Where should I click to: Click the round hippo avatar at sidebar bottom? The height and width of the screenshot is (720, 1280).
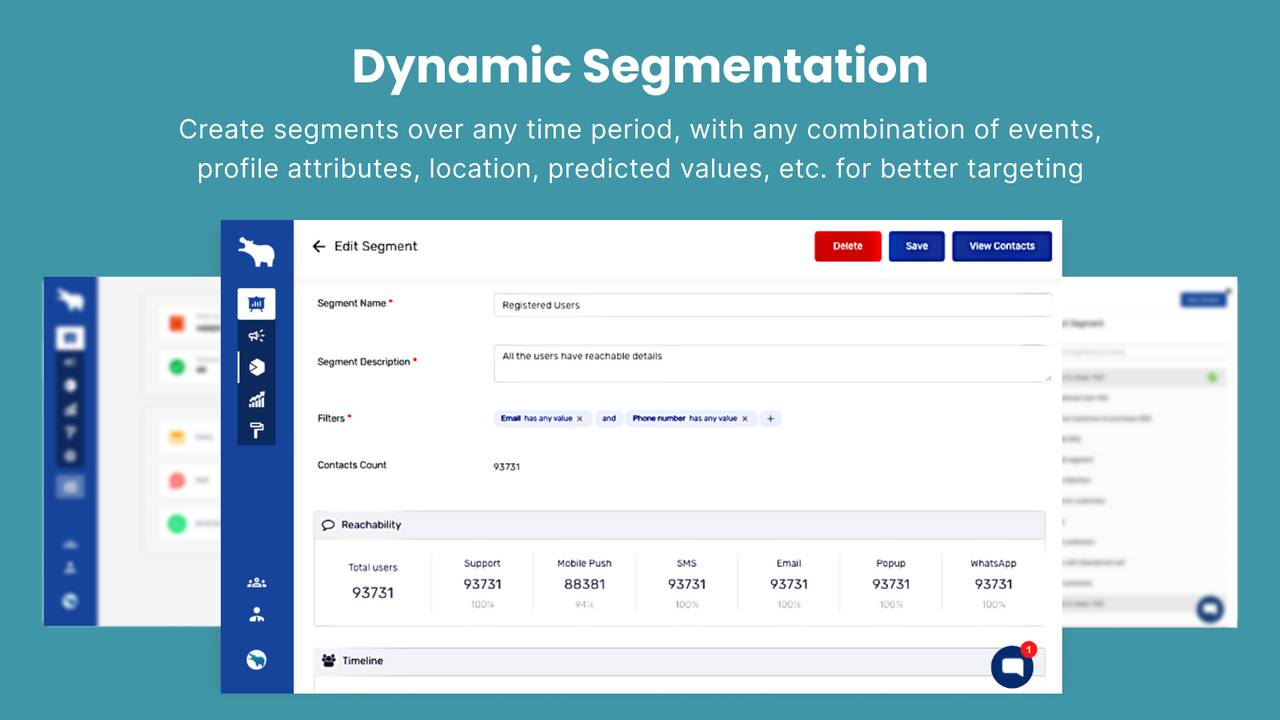pos(256,659)
